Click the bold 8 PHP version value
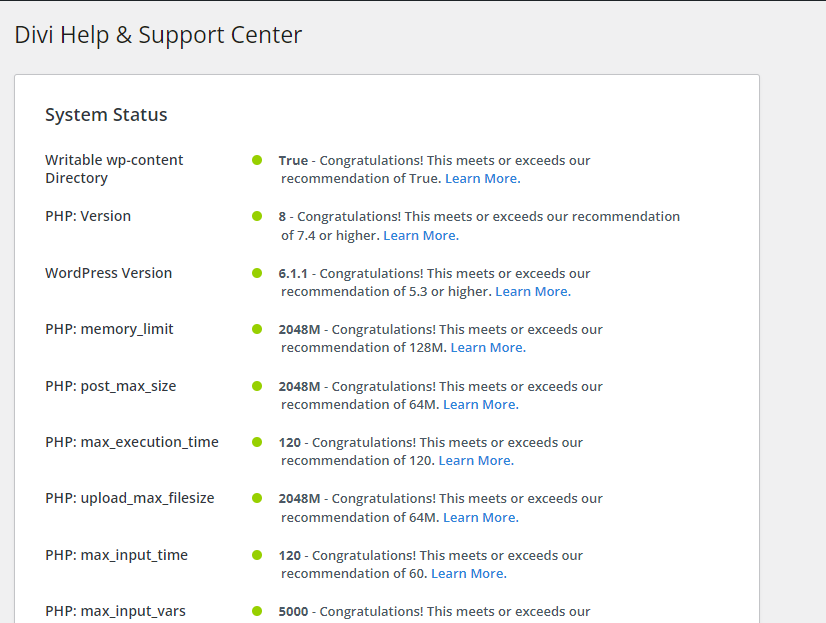Viewport: 826px width, 623px height. 282,216
